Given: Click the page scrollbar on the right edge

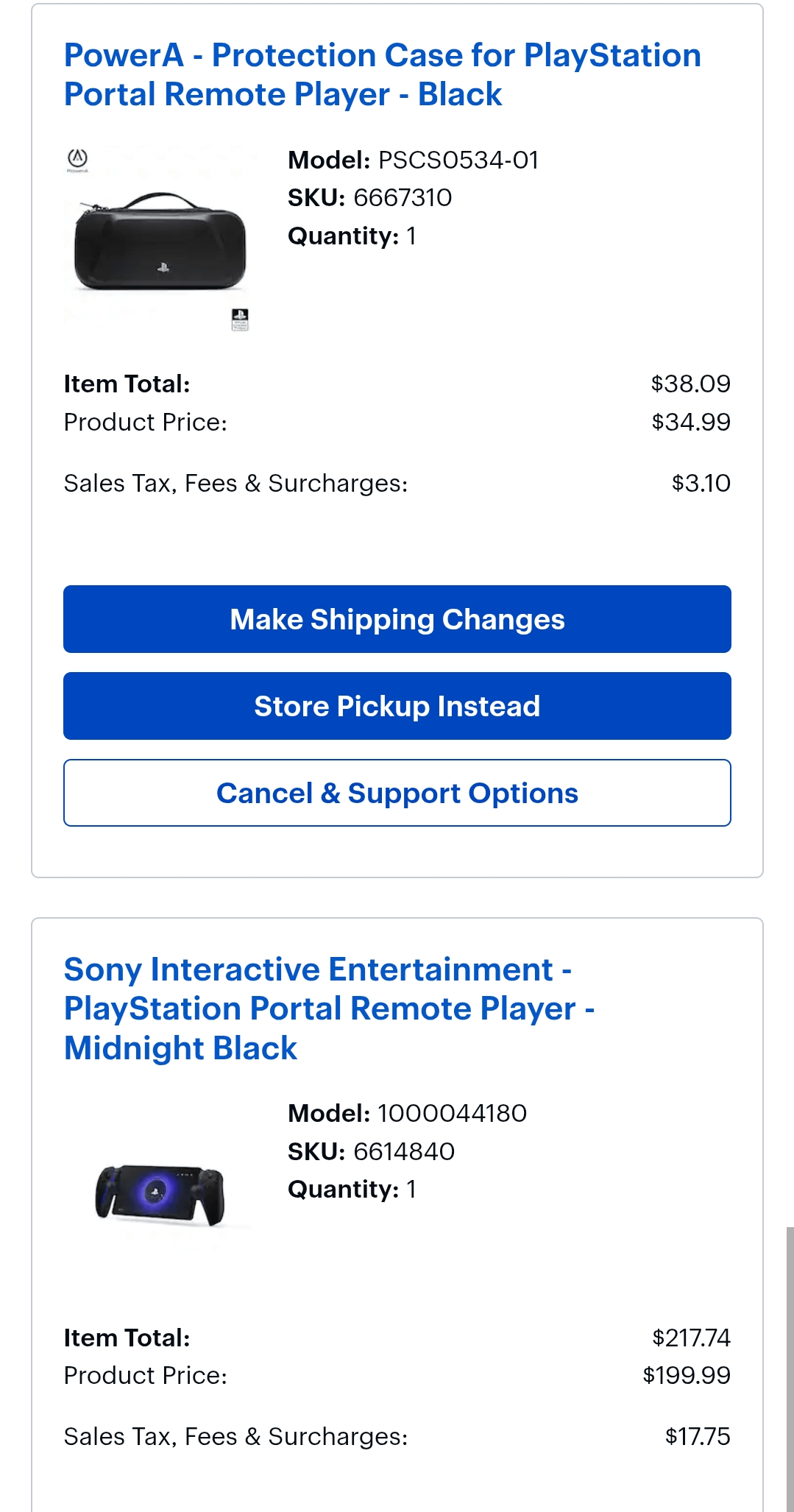Looking at the screenshot, I should click(x=790, y=1362).
